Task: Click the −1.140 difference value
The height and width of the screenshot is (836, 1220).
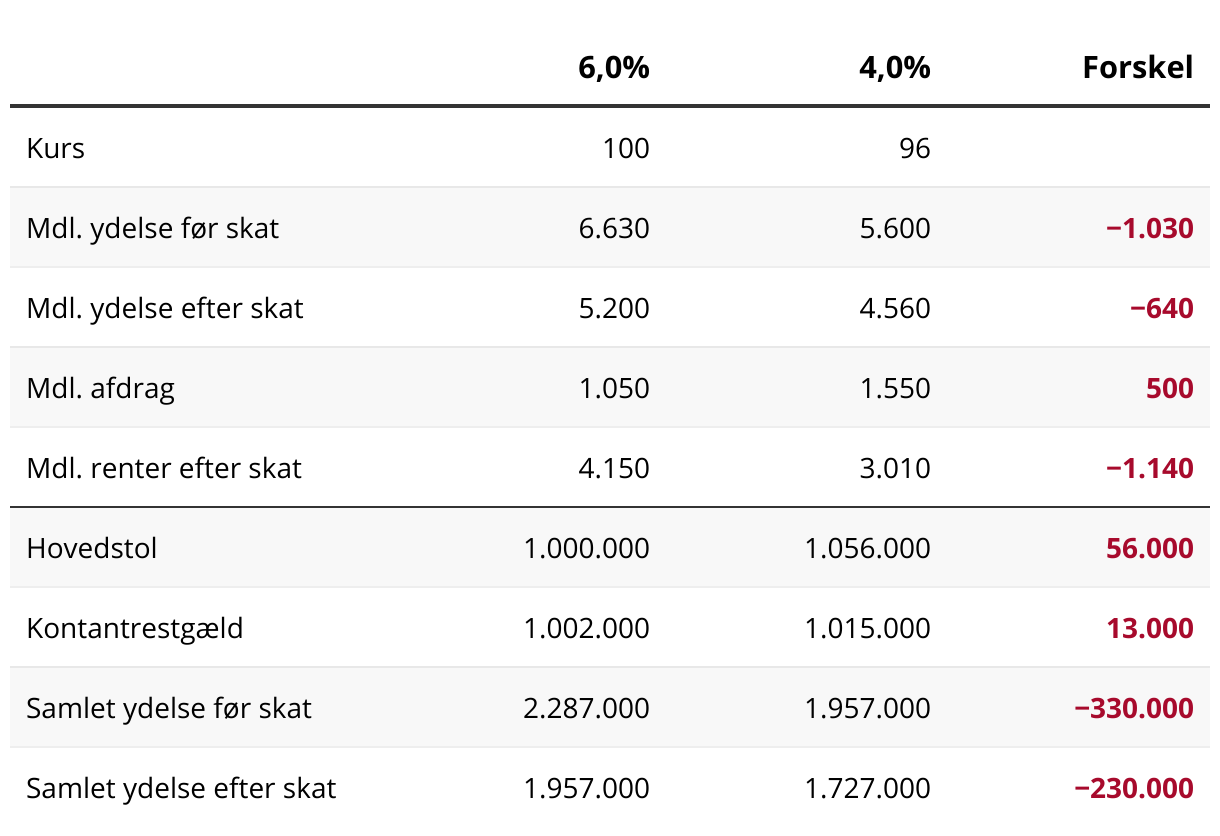Action: pyautogui.click(x=1149, y=468)
